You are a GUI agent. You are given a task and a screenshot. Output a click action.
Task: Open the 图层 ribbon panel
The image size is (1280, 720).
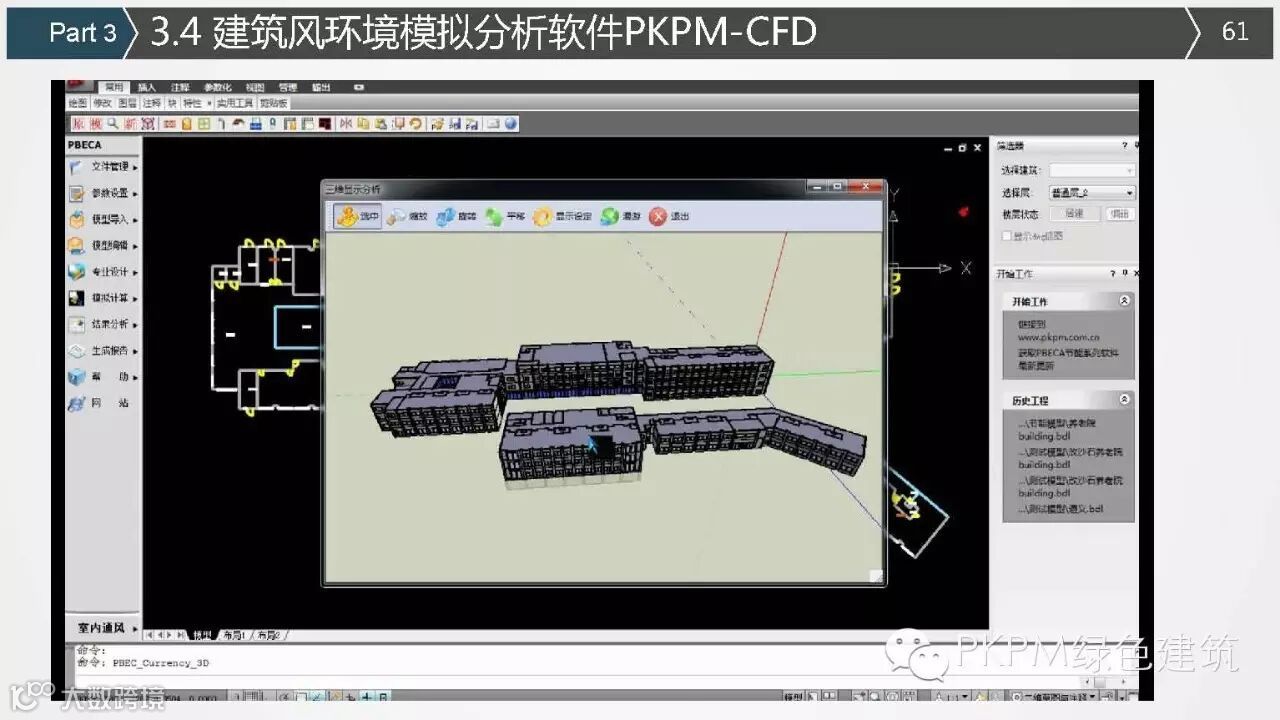click(x=128, y=103)
